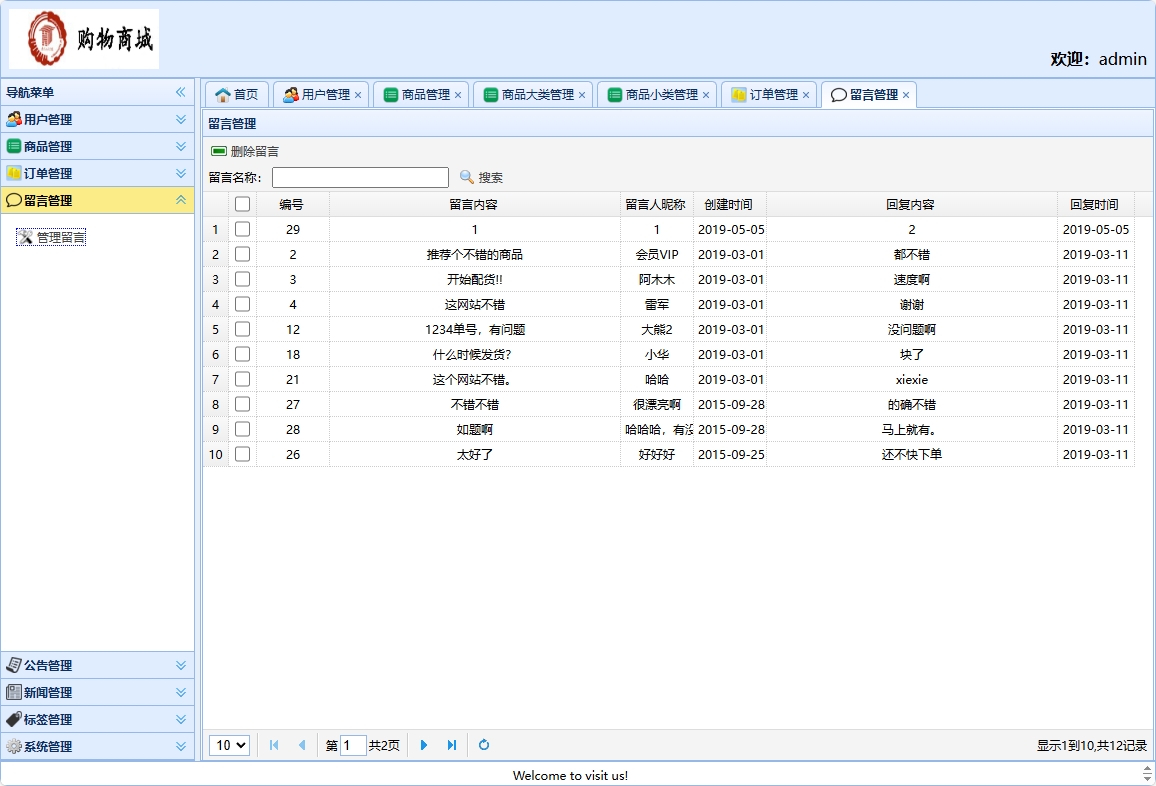
Task: Click the refresh icon in pagination bar
Action: [483, 745]
